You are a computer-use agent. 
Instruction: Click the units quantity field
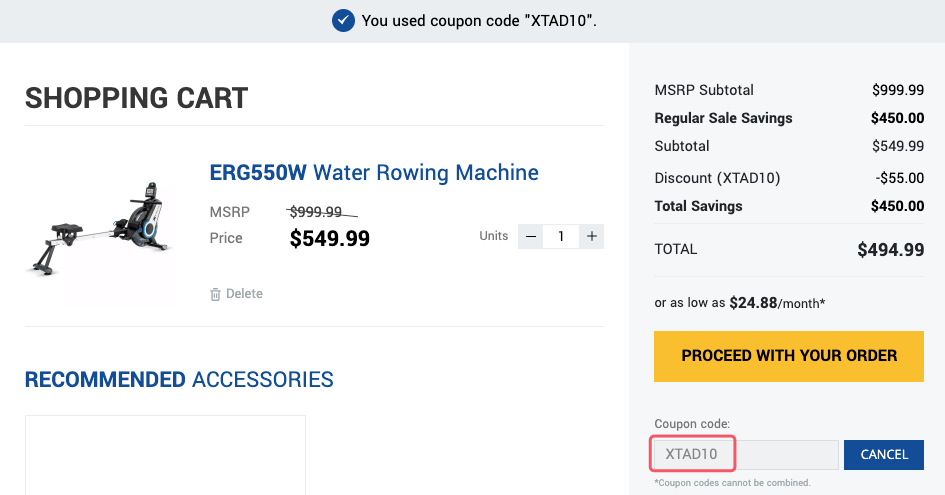(x=561, y=237)
